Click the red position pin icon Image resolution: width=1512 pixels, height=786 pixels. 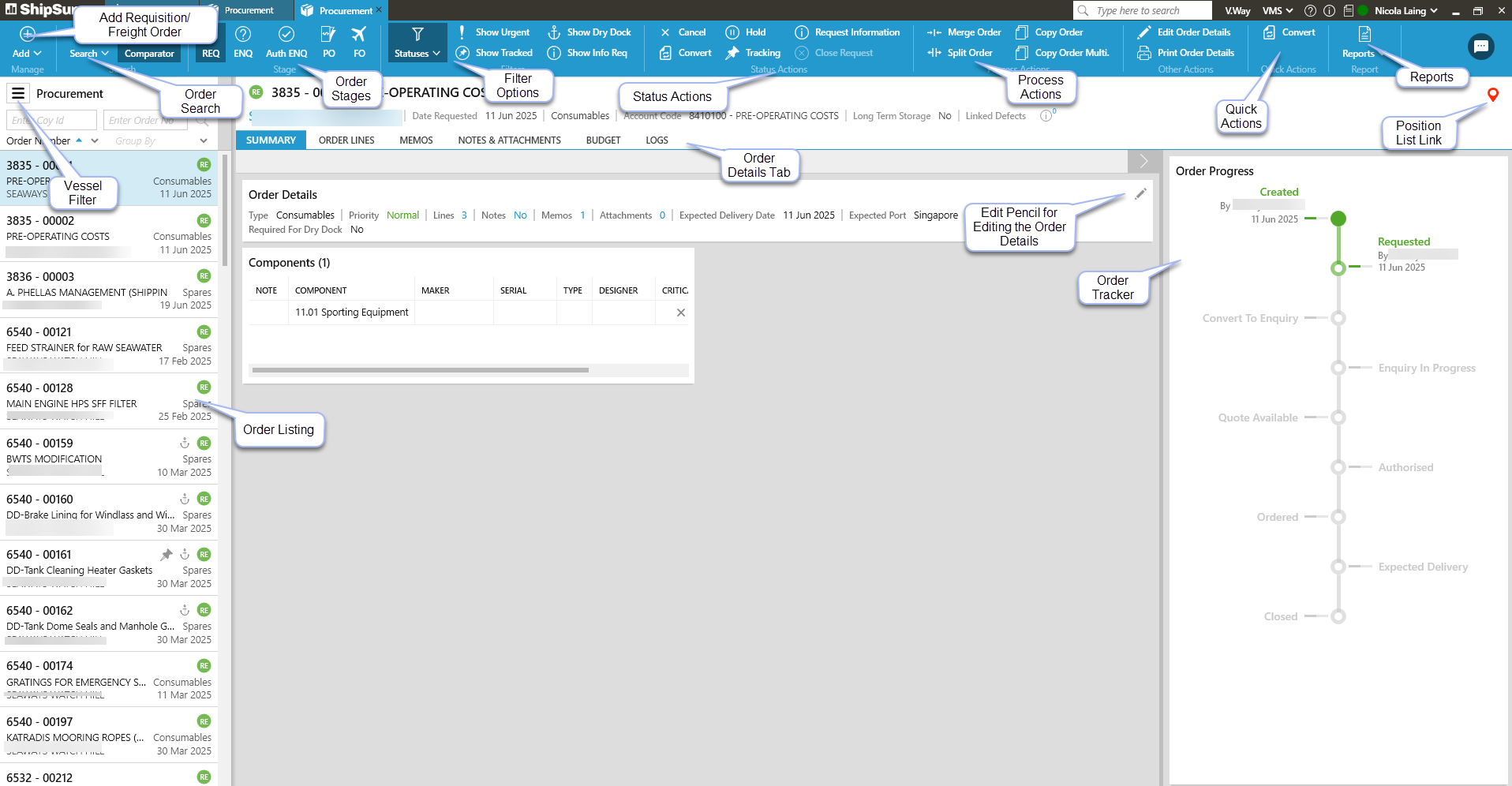click(1492, 95)
